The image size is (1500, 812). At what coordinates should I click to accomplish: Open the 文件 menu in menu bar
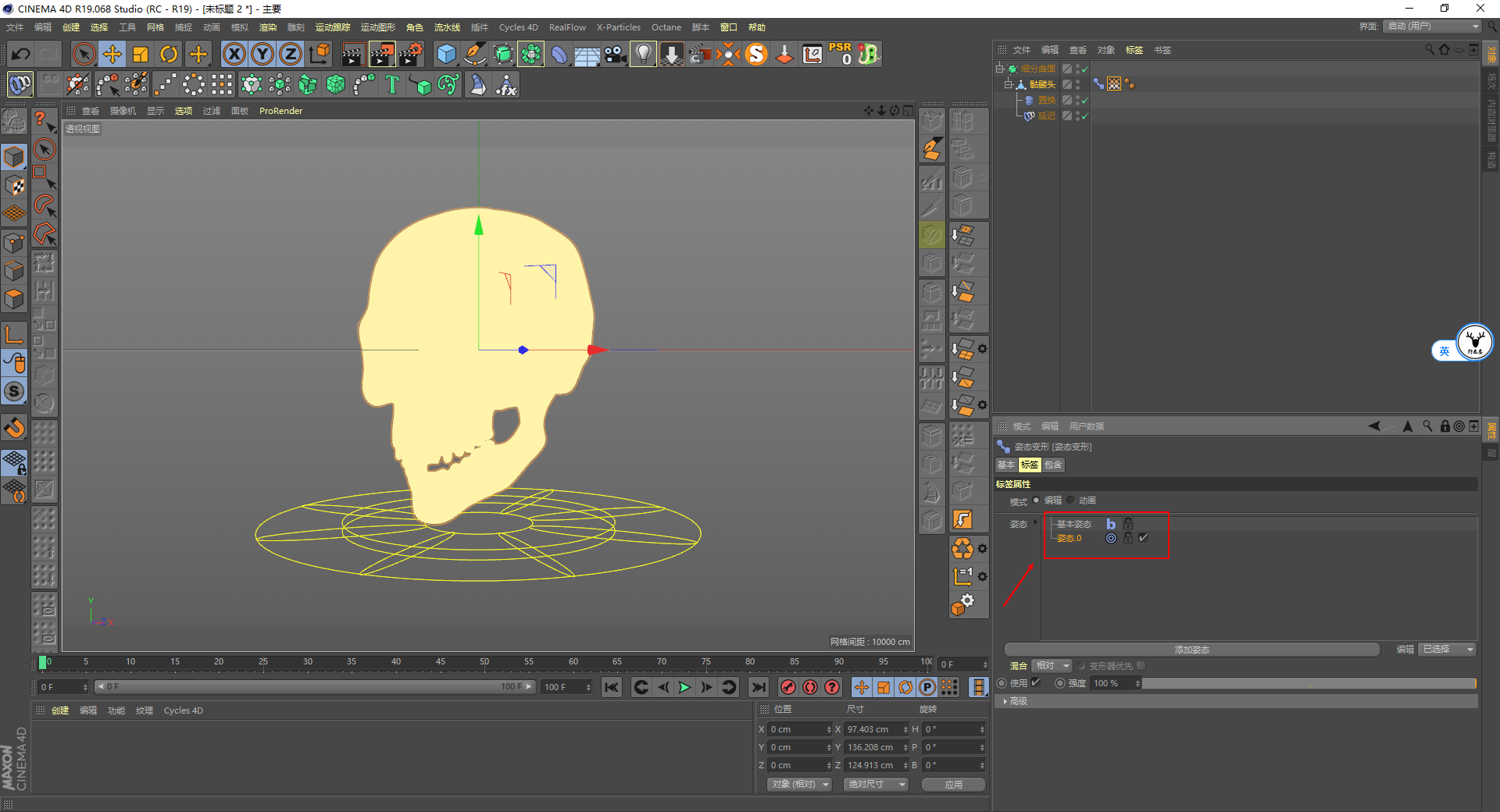point(15,27)
